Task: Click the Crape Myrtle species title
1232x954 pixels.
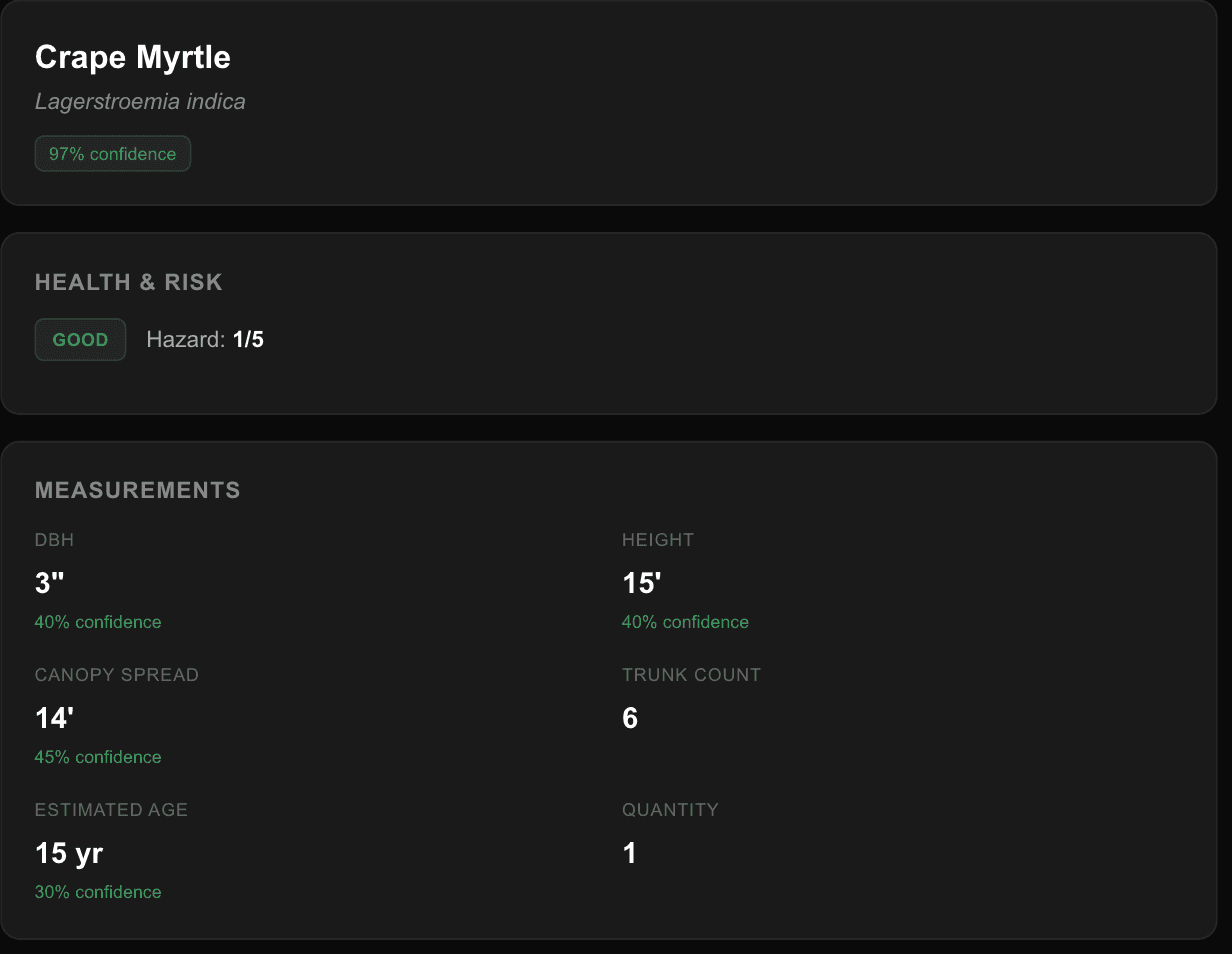Action: (133, 58)
